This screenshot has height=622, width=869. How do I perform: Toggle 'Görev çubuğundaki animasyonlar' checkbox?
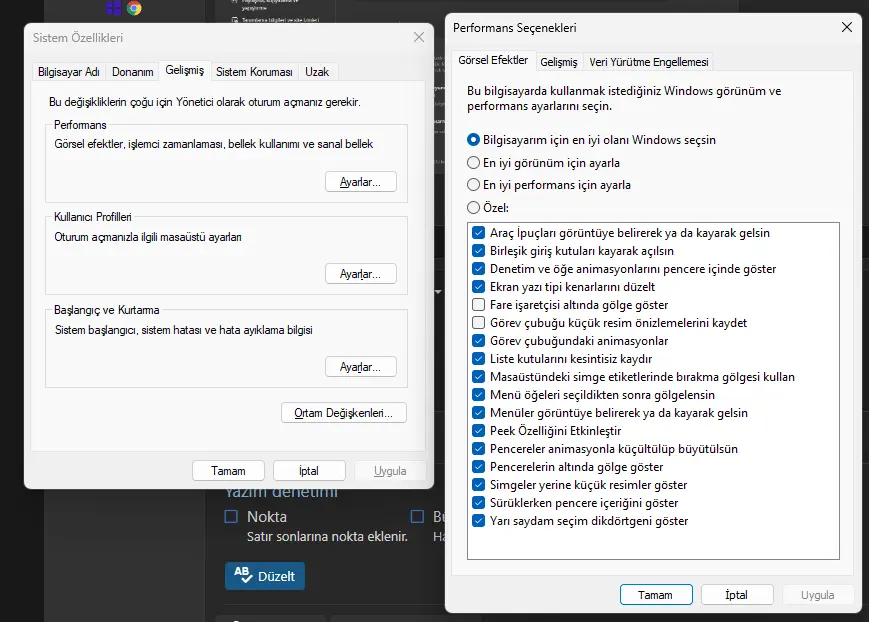478,341
